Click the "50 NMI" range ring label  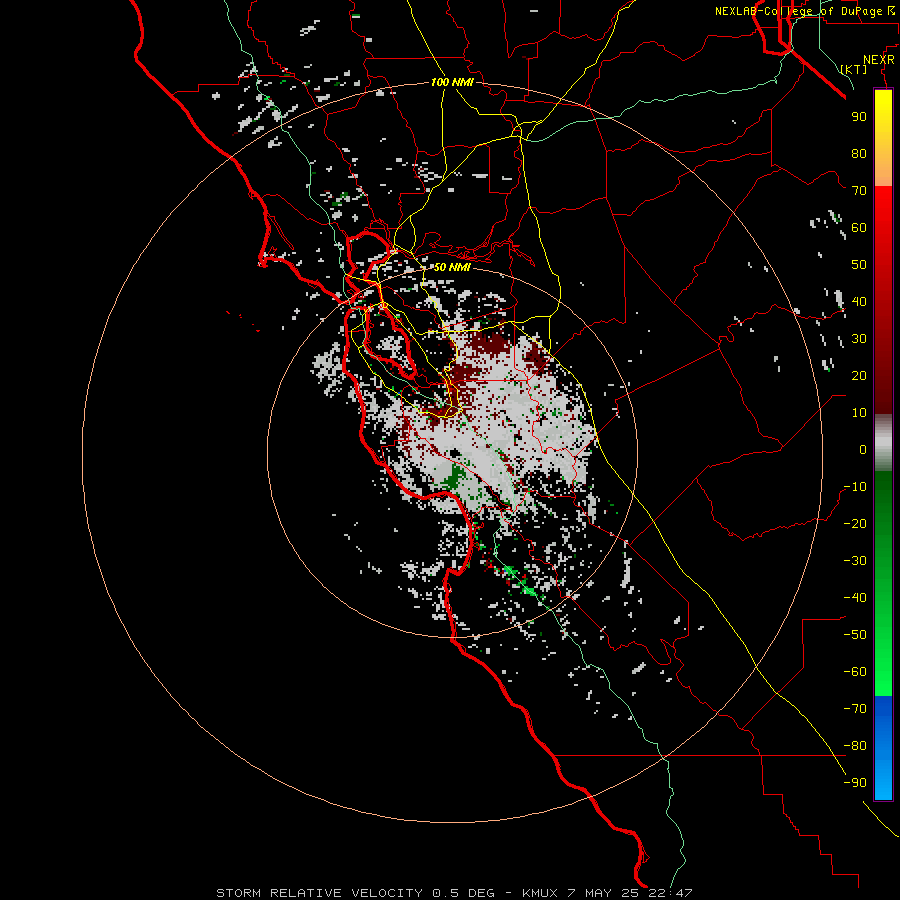coord(452,267)
